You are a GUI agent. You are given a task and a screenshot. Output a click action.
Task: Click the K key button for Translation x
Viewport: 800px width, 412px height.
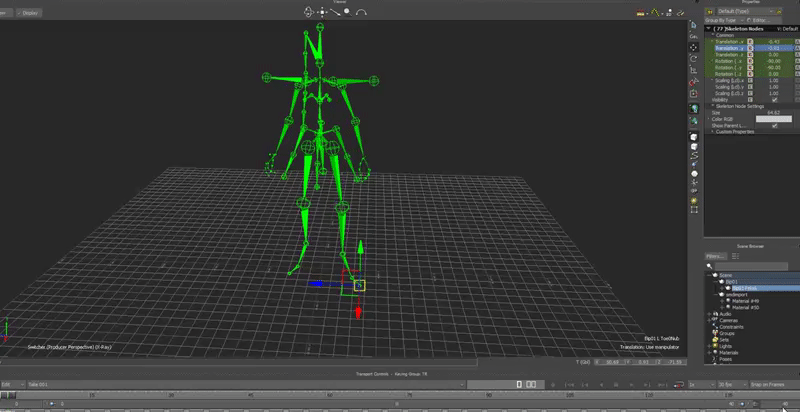point(751,41)
